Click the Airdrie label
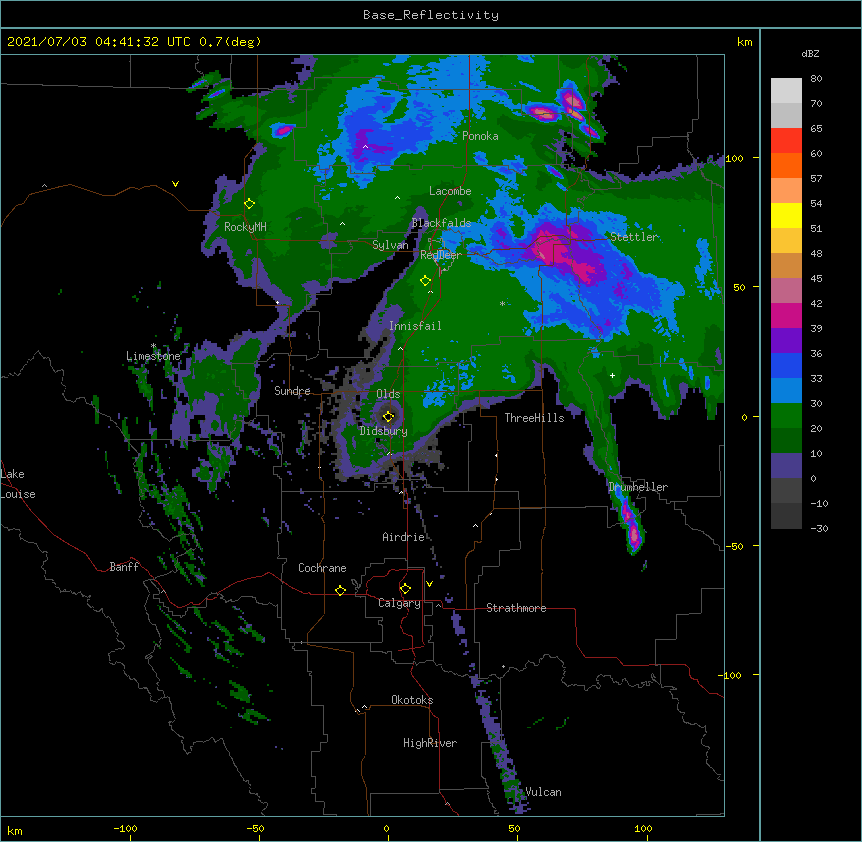The width and height of the screenshot is (862, 842). 403,537
